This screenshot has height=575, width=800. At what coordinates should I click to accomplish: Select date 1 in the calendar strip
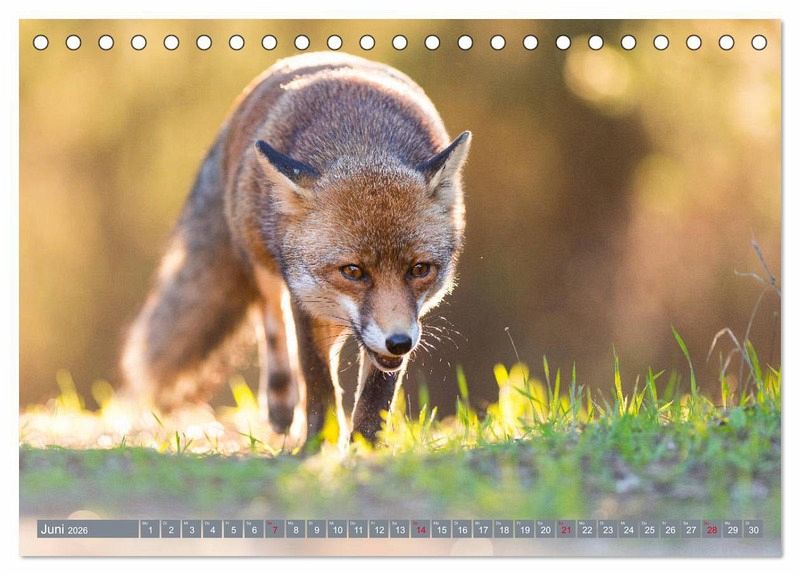150,529
